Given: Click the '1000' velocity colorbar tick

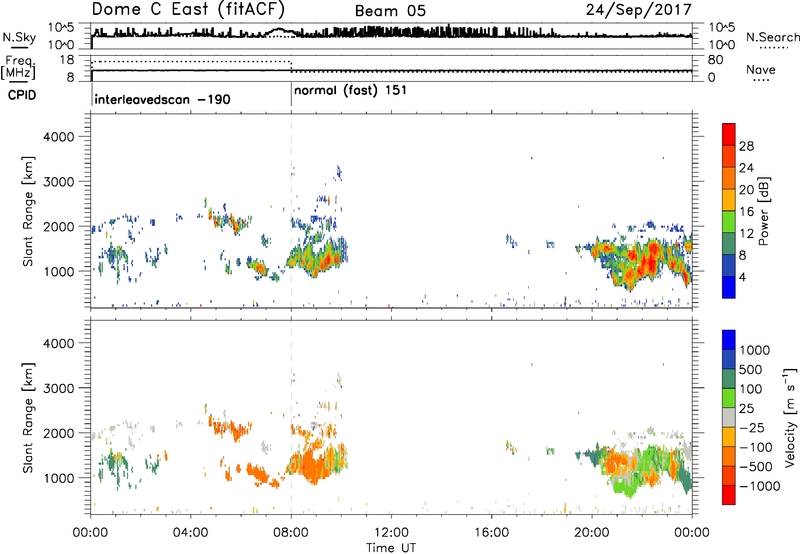Looking at the screenshot, I should click(x=754, y=350).
